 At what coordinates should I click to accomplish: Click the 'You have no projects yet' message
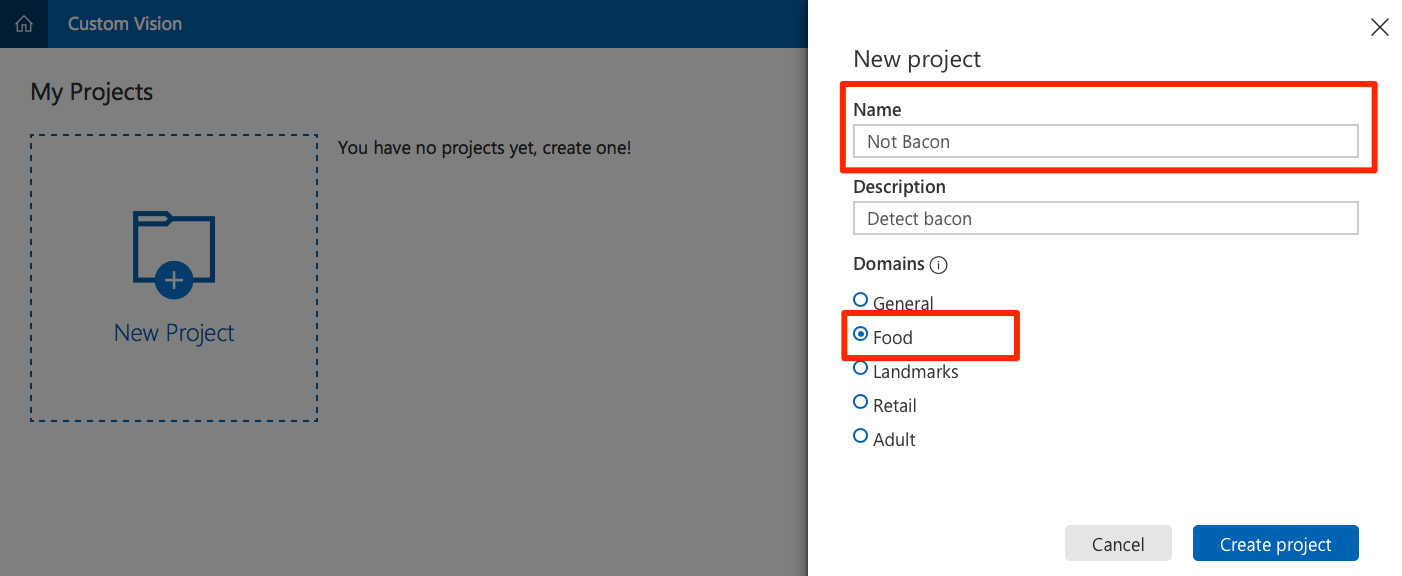tap(485, 148)
